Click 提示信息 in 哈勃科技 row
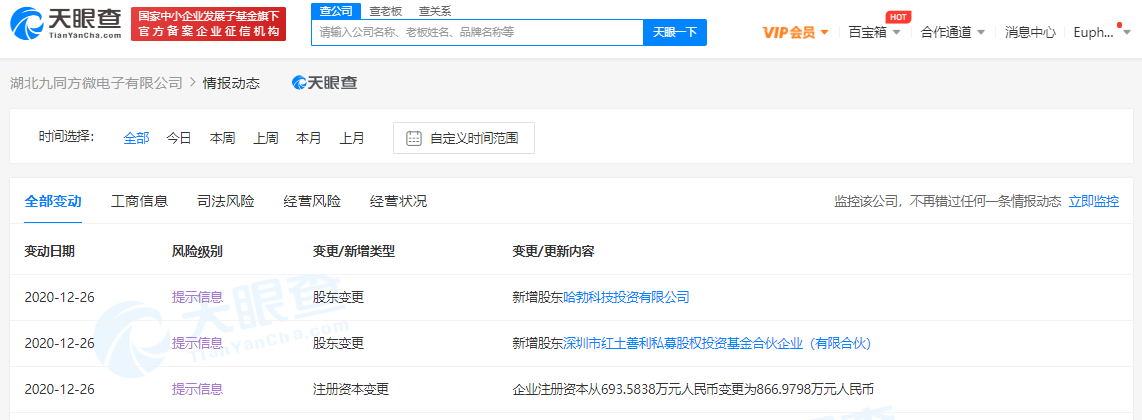 (197, 297)
